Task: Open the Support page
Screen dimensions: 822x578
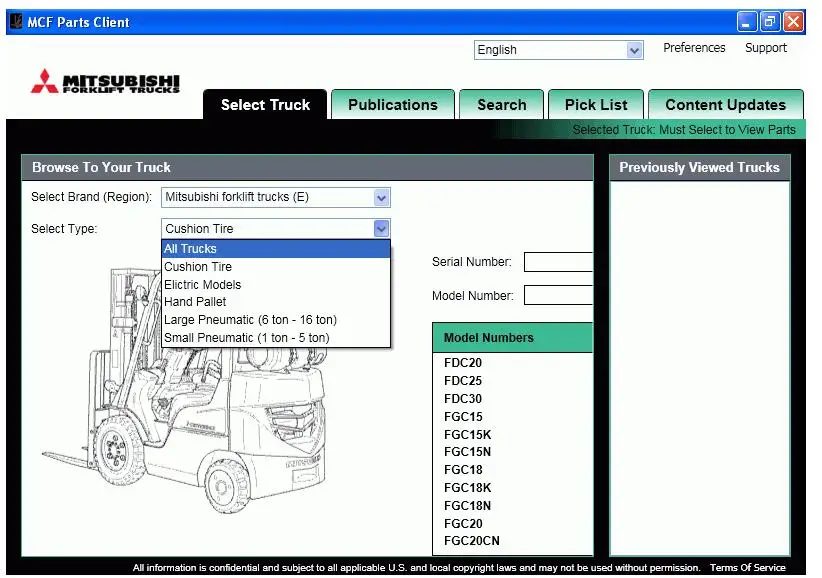Action: pos(766,47)
